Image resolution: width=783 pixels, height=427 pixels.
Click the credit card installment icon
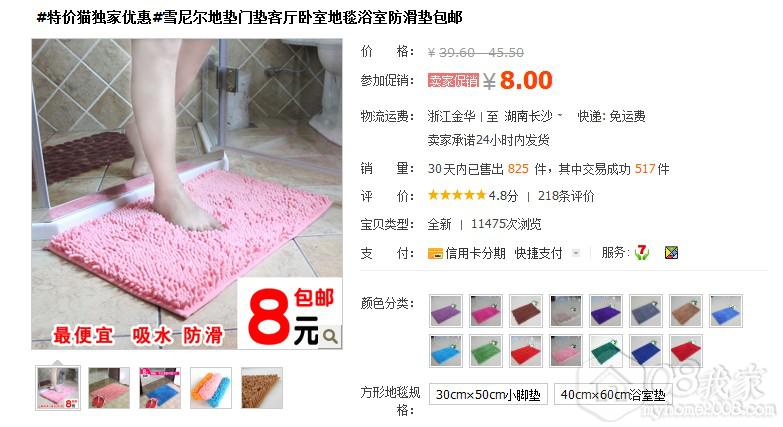[435, 254]
